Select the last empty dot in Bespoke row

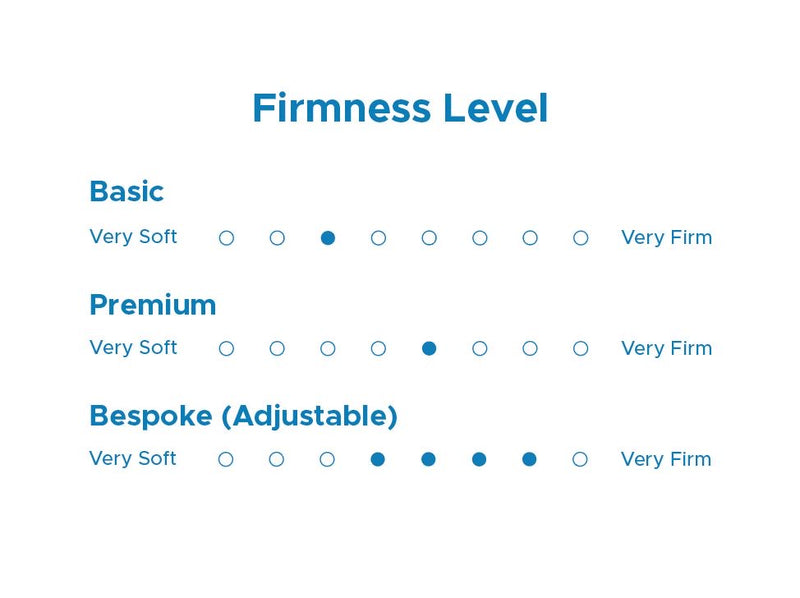tap(580, 459)
